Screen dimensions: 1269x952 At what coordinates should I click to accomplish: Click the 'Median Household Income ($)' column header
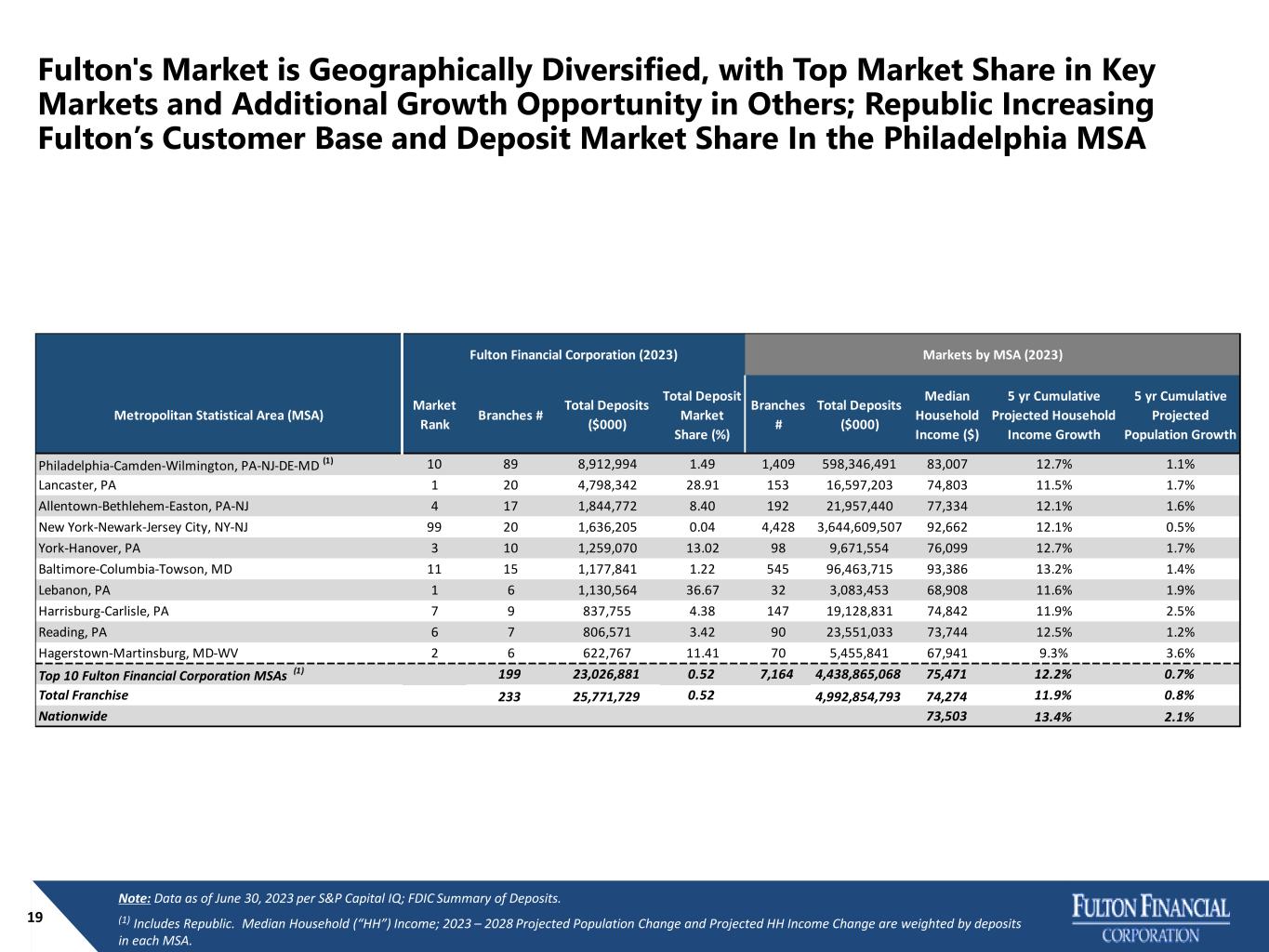point(946,415)
